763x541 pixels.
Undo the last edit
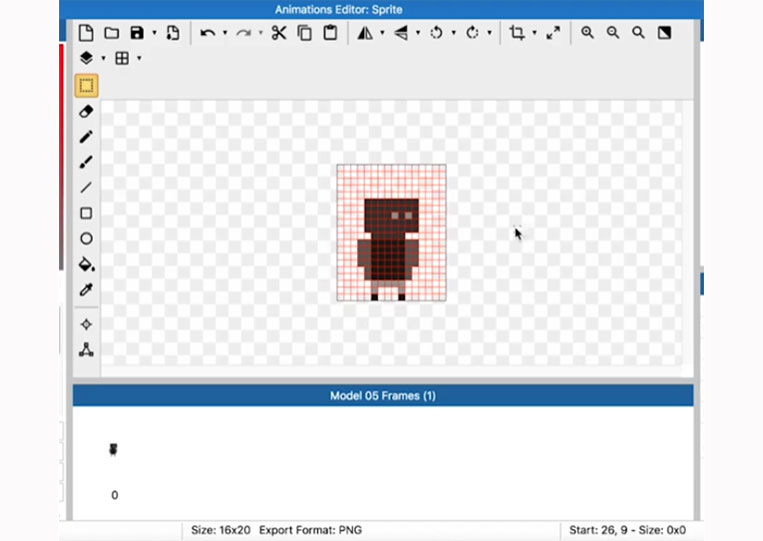[x=208, y=33]
